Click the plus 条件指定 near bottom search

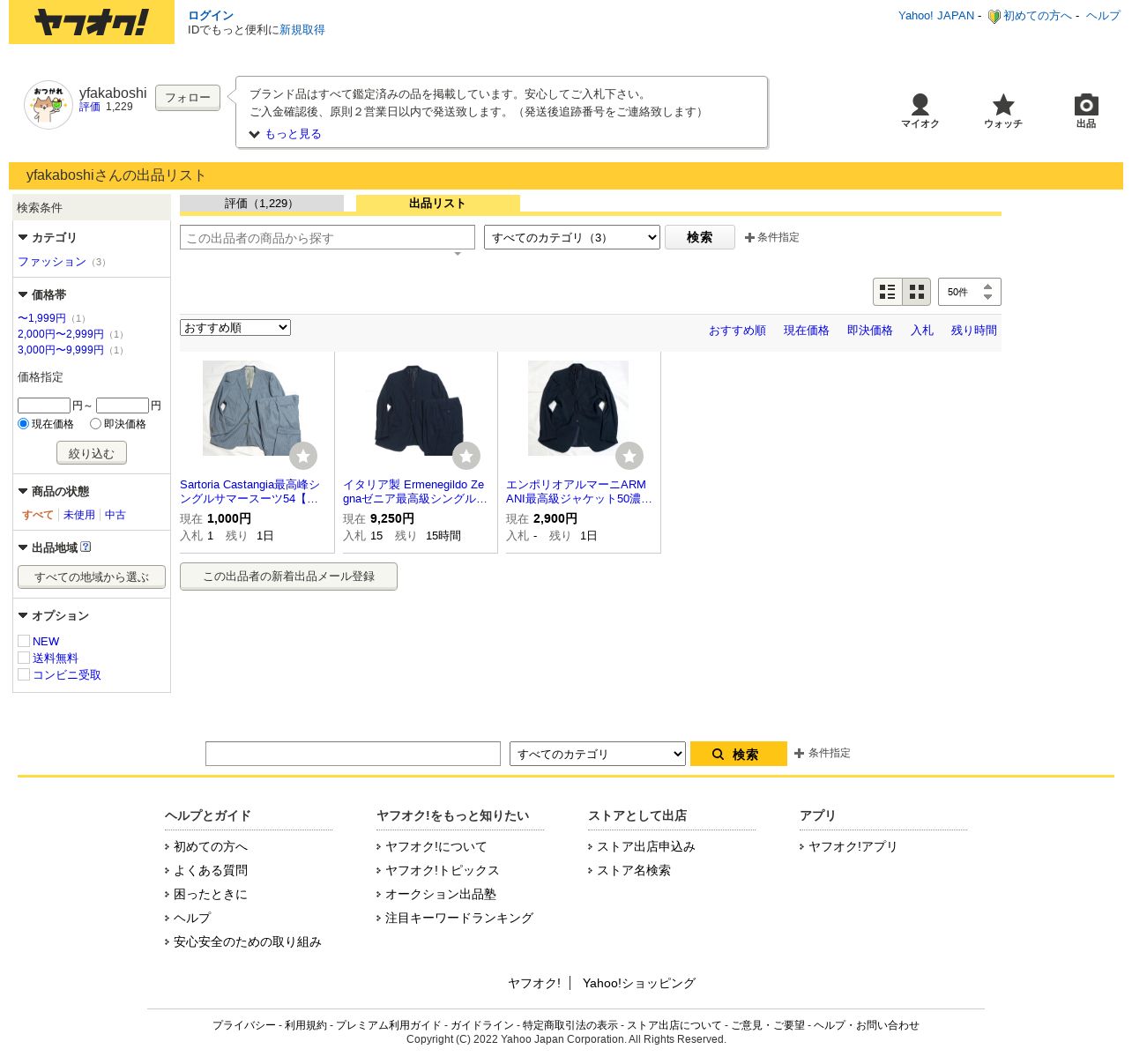click(823, 753)
